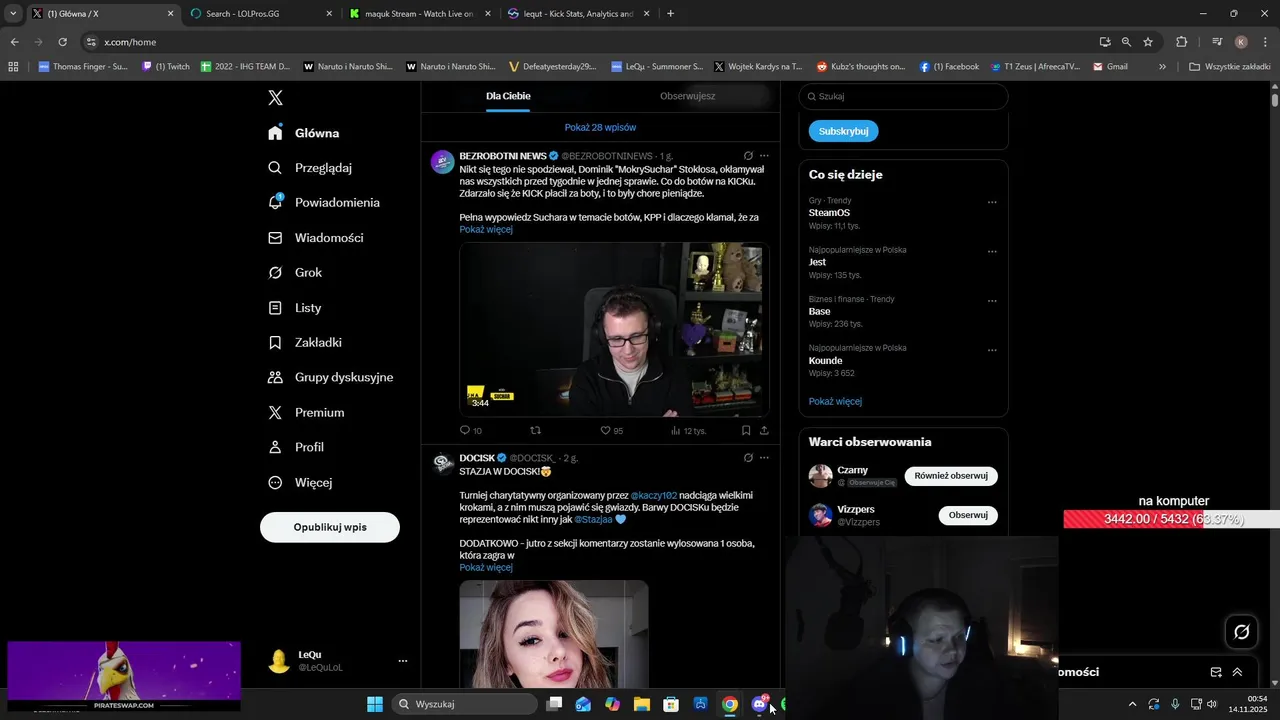Bookmark the BEZROBOTNI NEWS post
1280x720 pixels.
[746, 431]
